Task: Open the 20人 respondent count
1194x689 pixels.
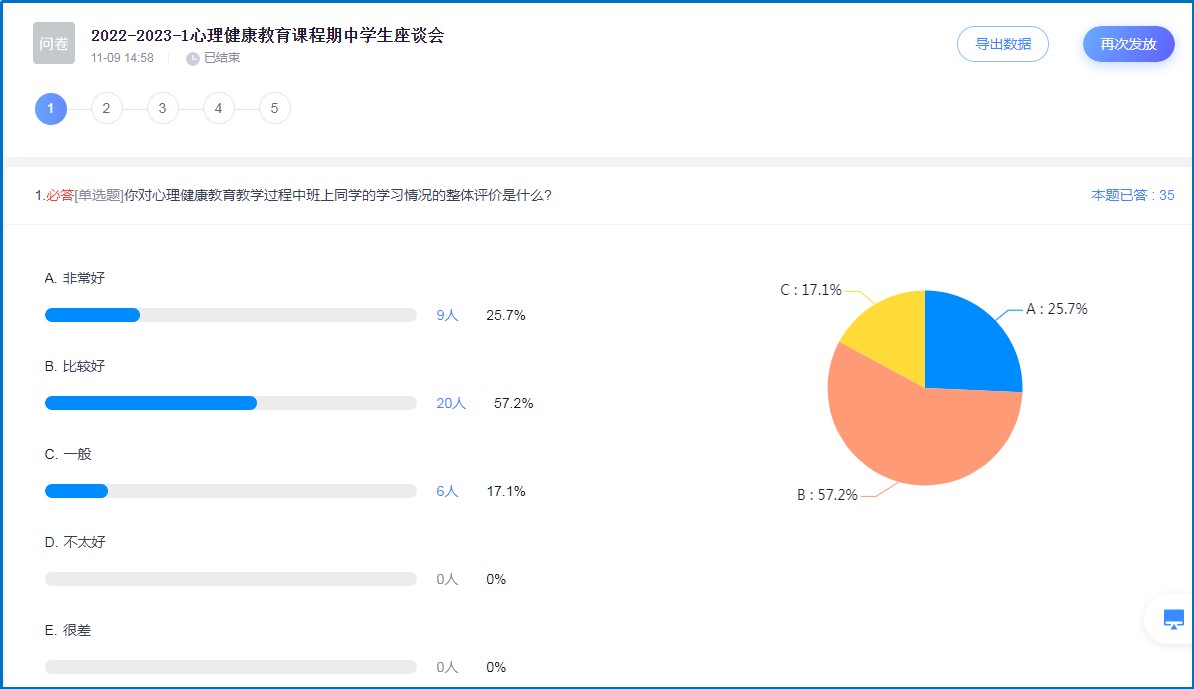Action: 451,403
